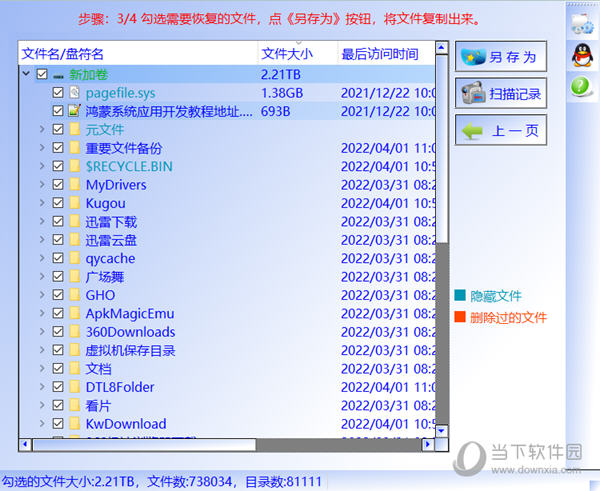Select the 虚拟机保存目录 folder name
The height and width of the screenshot is (491, 600).
(x=130, y=350)
